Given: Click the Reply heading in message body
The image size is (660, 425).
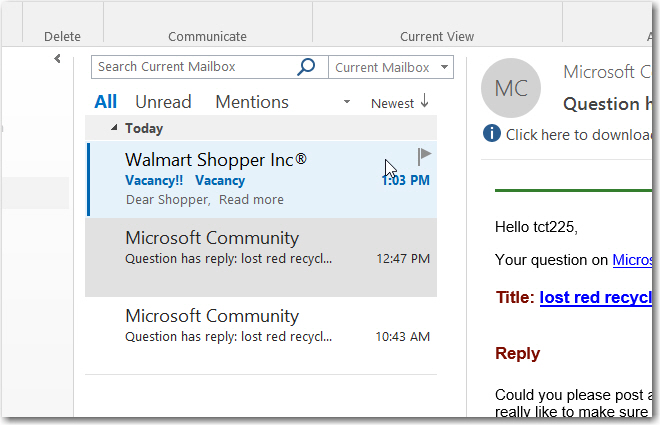Looking at the screenshot, I should click(517, 353).
